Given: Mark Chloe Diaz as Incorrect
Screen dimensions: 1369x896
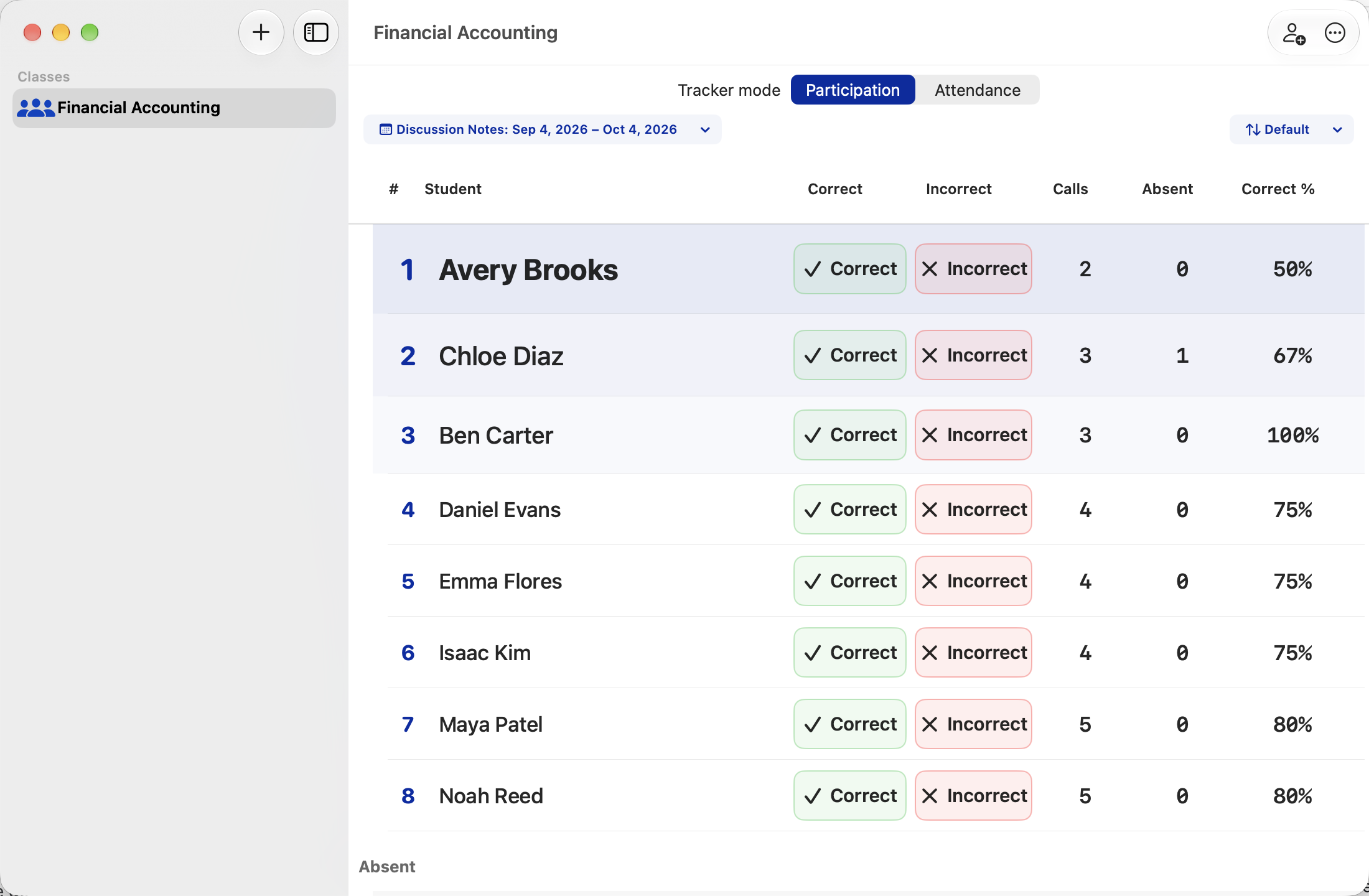Looking at the screenshot, I should click(x=974, y=355).
